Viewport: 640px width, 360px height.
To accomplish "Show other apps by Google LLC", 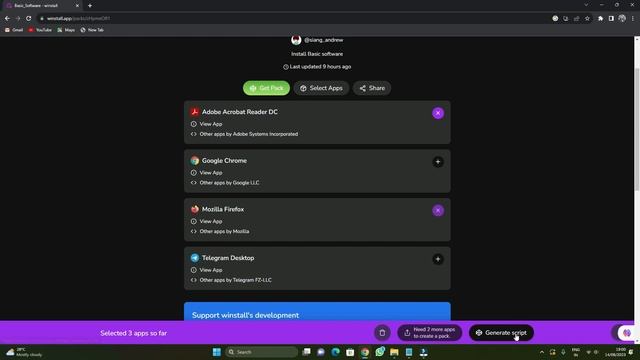I will [x=224, y=182].
